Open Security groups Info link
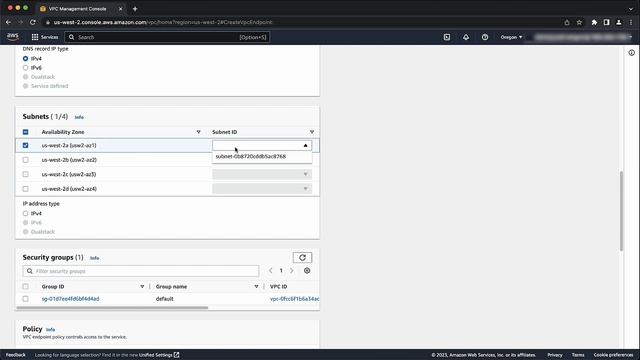 pos(94,258)
